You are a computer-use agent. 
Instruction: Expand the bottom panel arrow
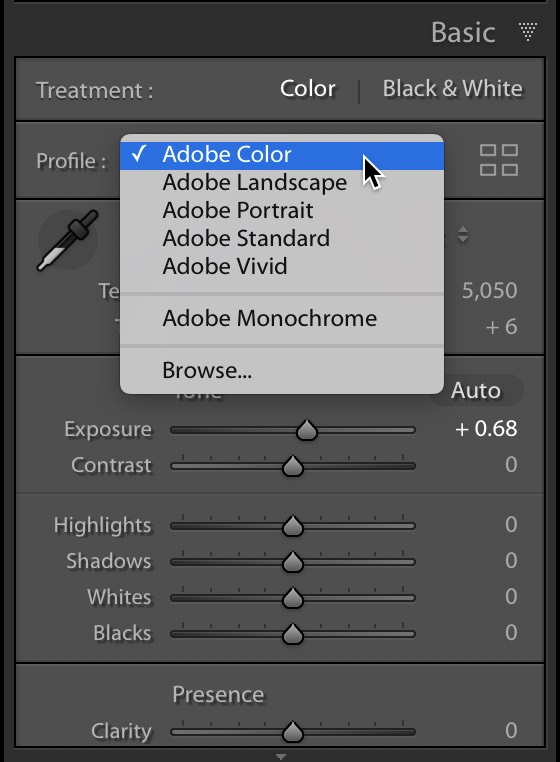tap(280, 757)
